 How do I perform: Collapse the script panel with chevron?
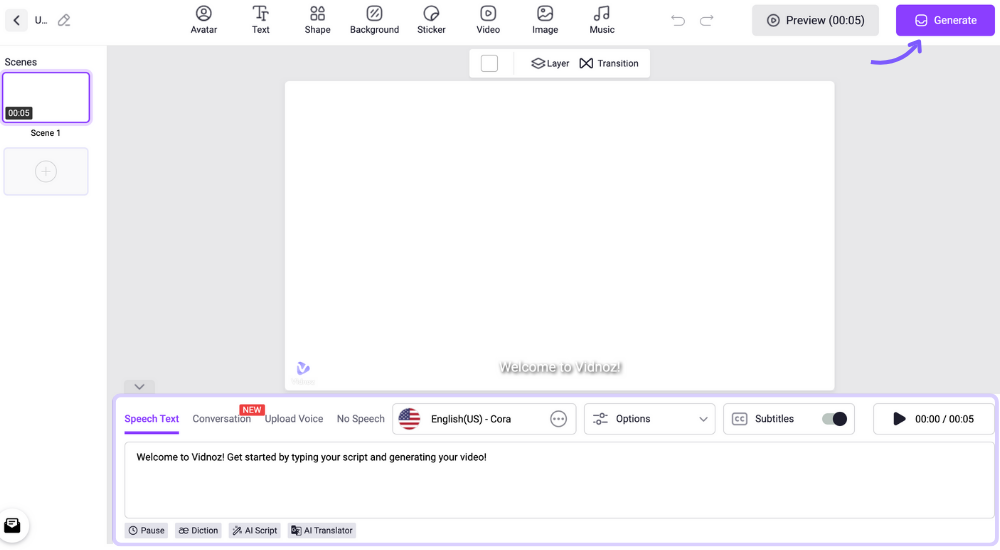(139, 387)
